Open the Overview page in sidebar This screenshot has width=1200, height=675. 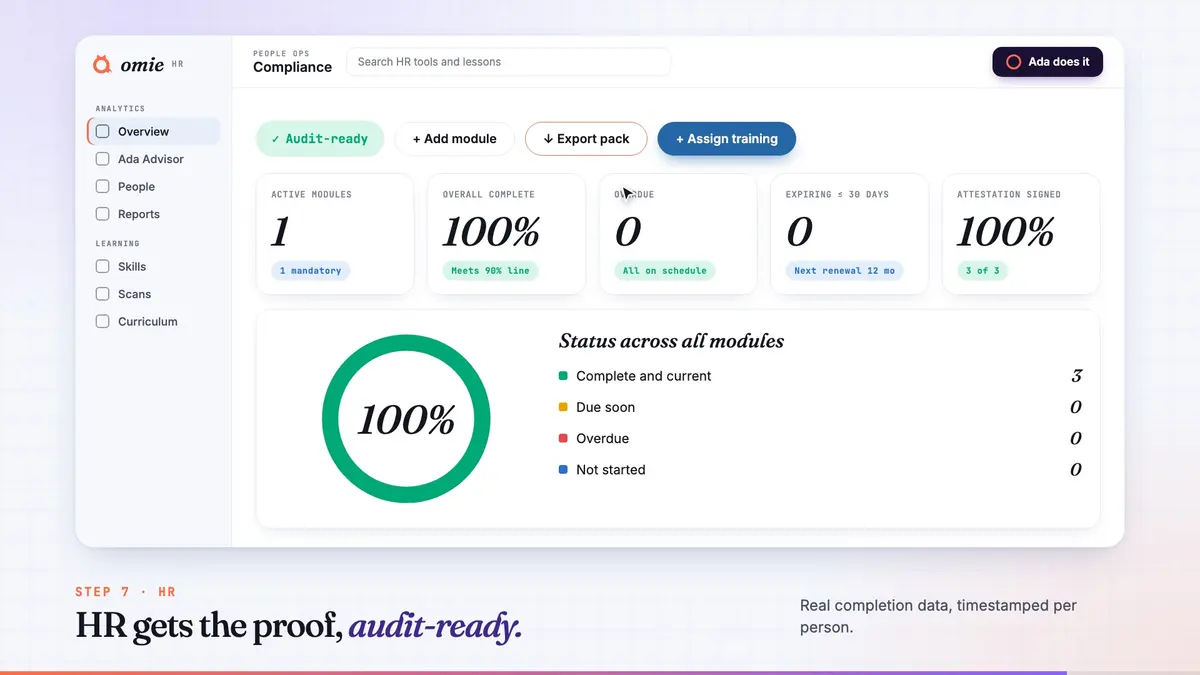click(154, 131)
